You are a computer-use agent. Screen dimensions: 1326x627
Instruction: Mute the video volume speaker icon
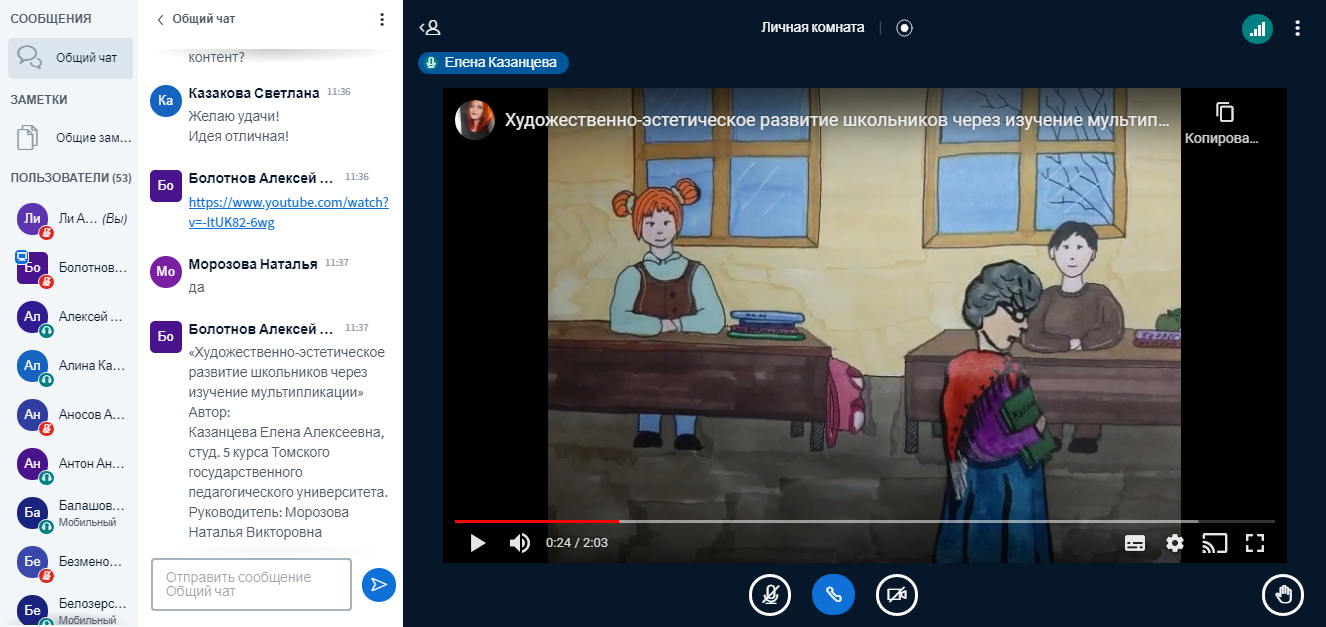[x=520, y=543]
